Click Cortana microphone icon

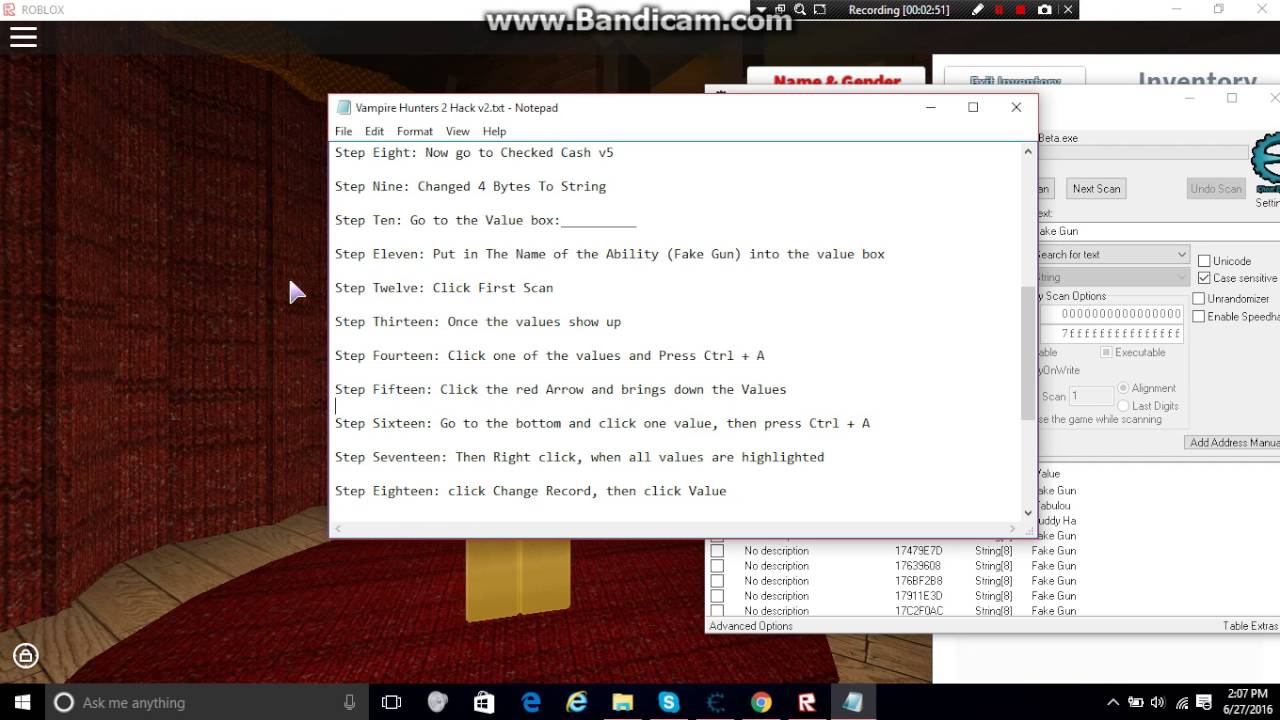pos(349,702)
